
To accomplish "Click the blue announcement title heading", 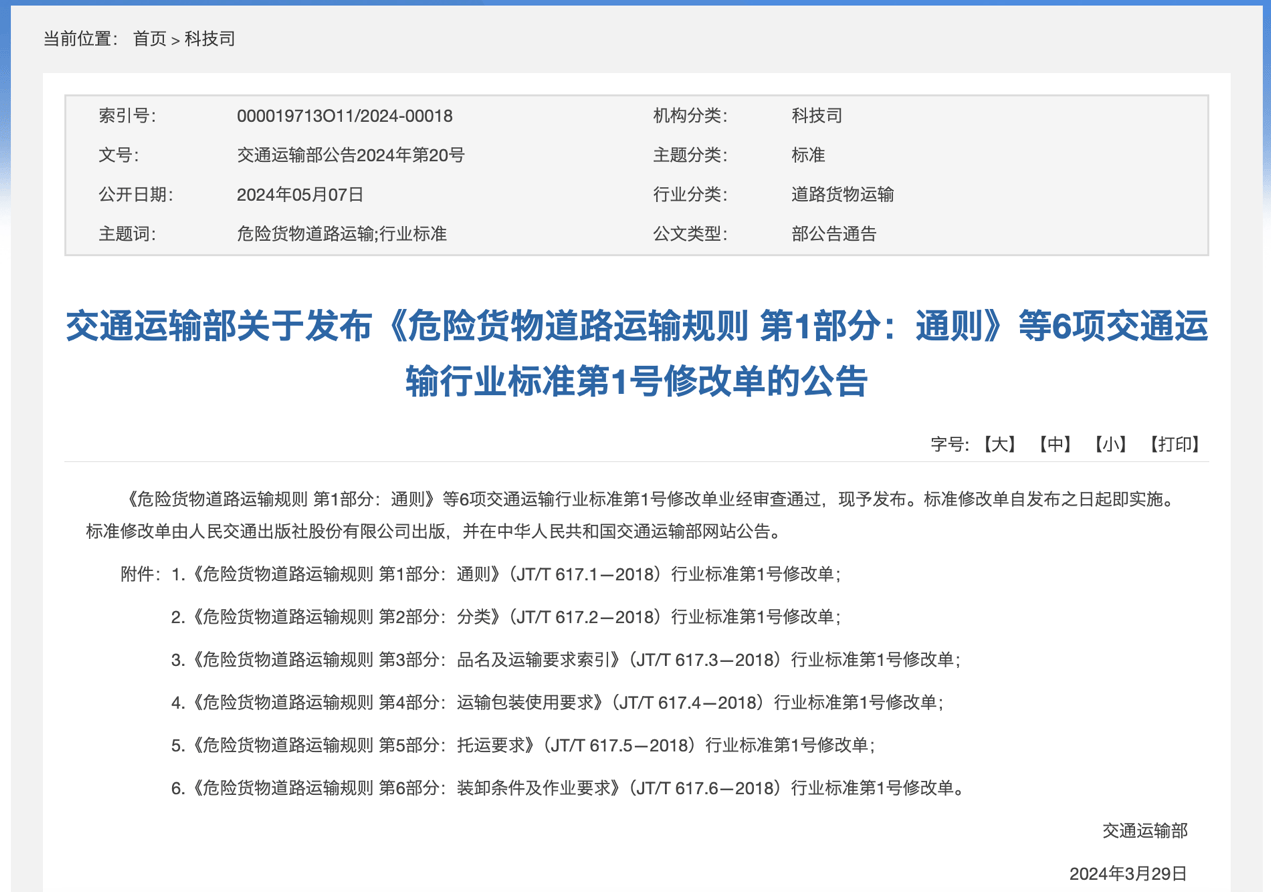I will click(x=636, y=353).
